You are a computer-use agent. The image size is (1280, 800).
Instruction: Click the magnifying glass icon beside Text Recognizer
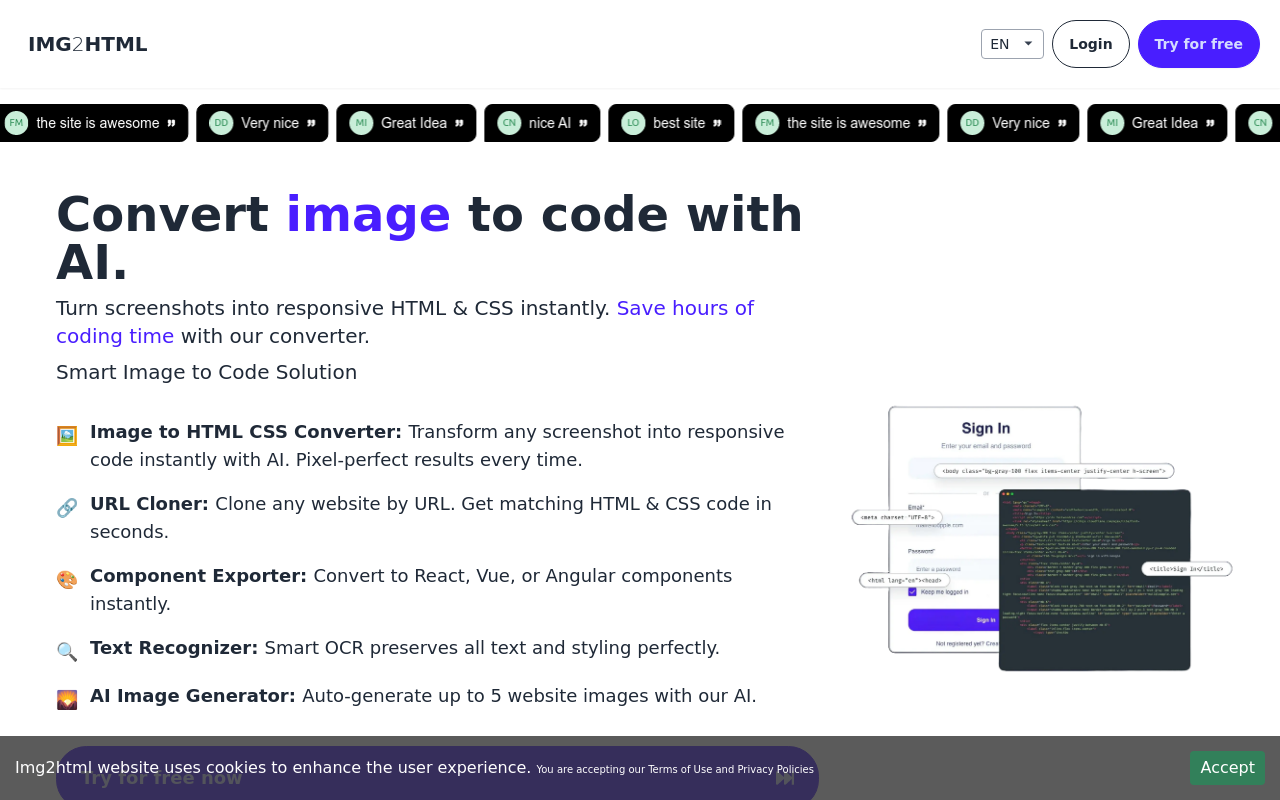(x=67, y=652)
